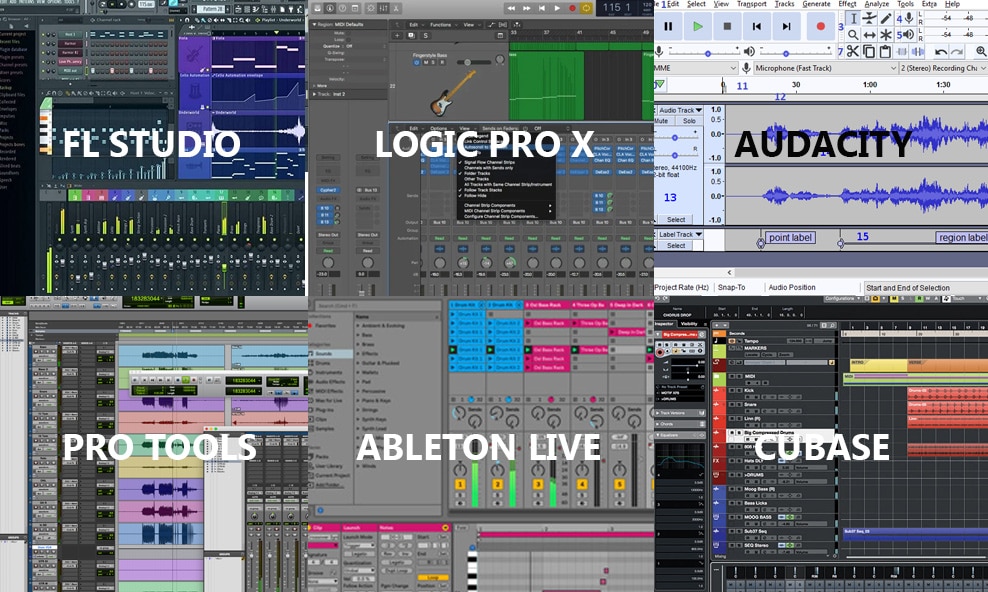Toggle the R button on Fingerstyle Bass track

(442, 63)
